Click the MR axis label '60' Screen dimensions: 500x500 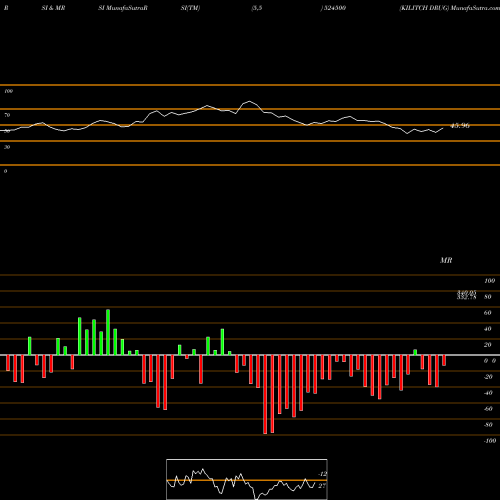click(x=488, y=313)
